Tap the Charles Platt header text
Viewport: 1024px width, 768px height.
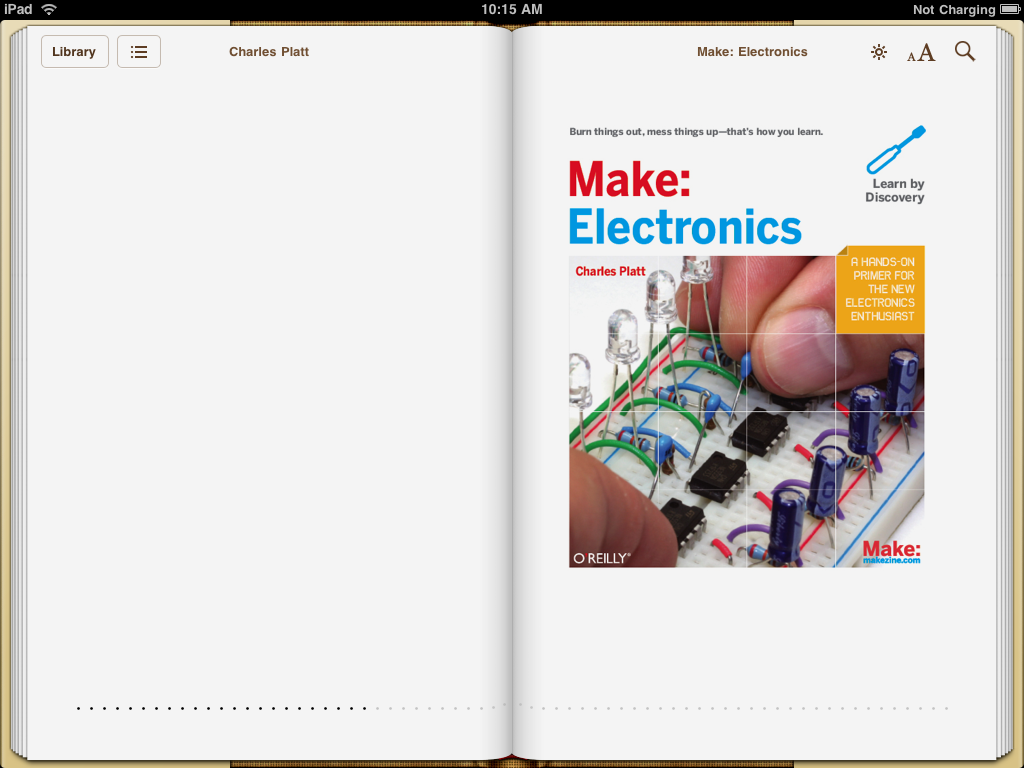click(268, 52)
